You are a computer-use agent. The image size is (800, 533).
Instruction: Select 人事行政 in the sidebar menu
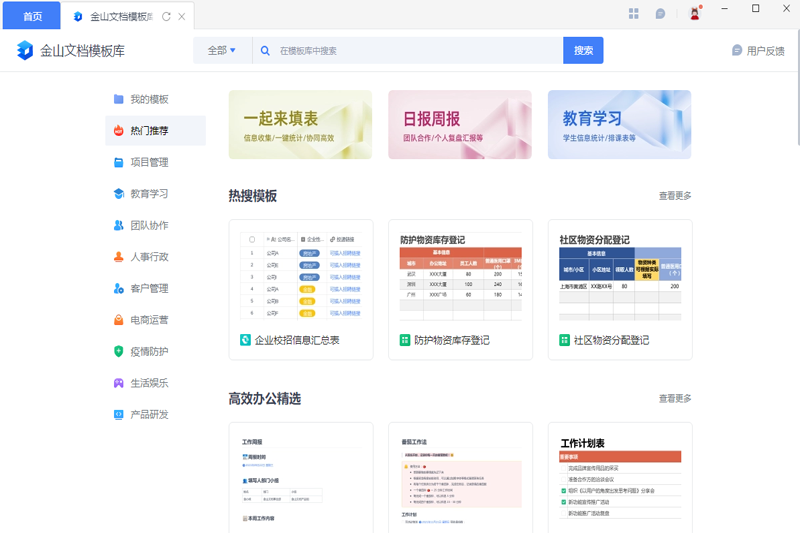click(x=149, y=257)
